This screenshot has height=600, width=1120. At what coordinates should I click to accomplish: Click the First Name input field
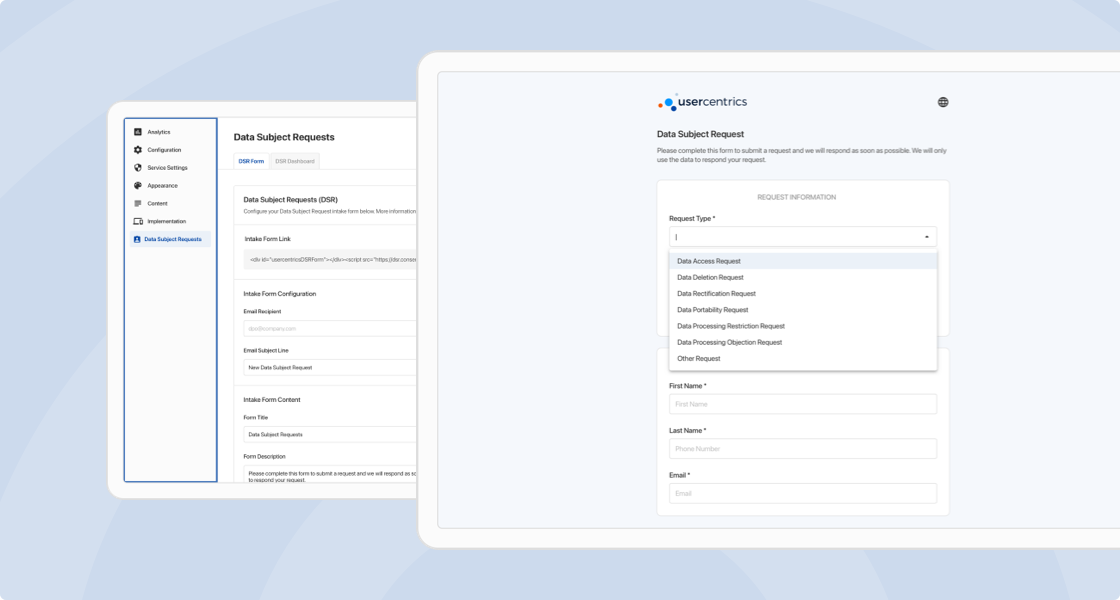point(803,404)
